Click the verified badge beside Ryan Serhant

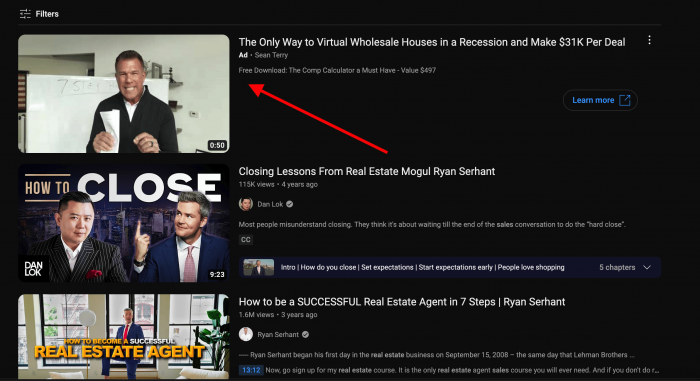pyautogui.click(x=305, y=334)
